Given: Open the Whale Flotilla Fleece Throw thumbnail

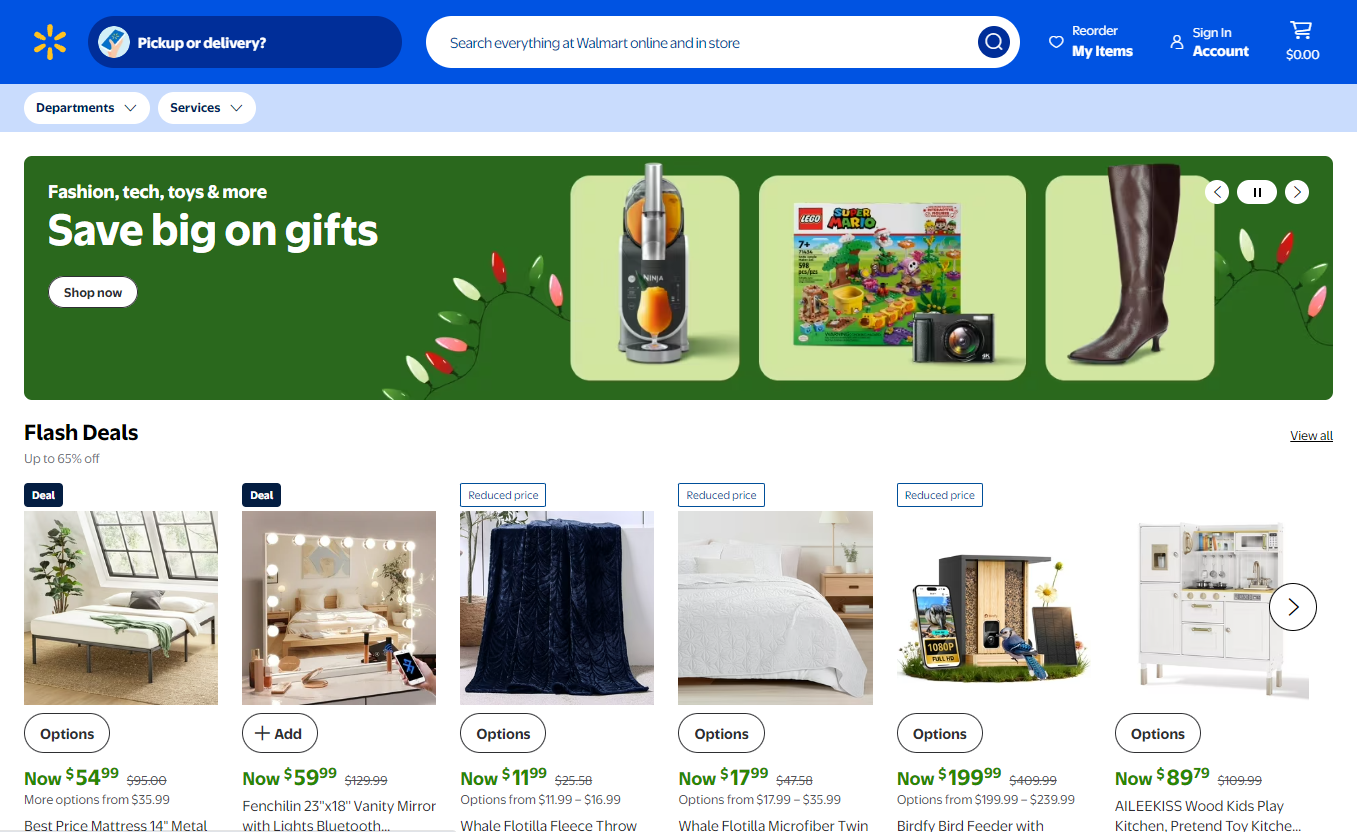Looking at the screenshot, I should tap(557, 608).
